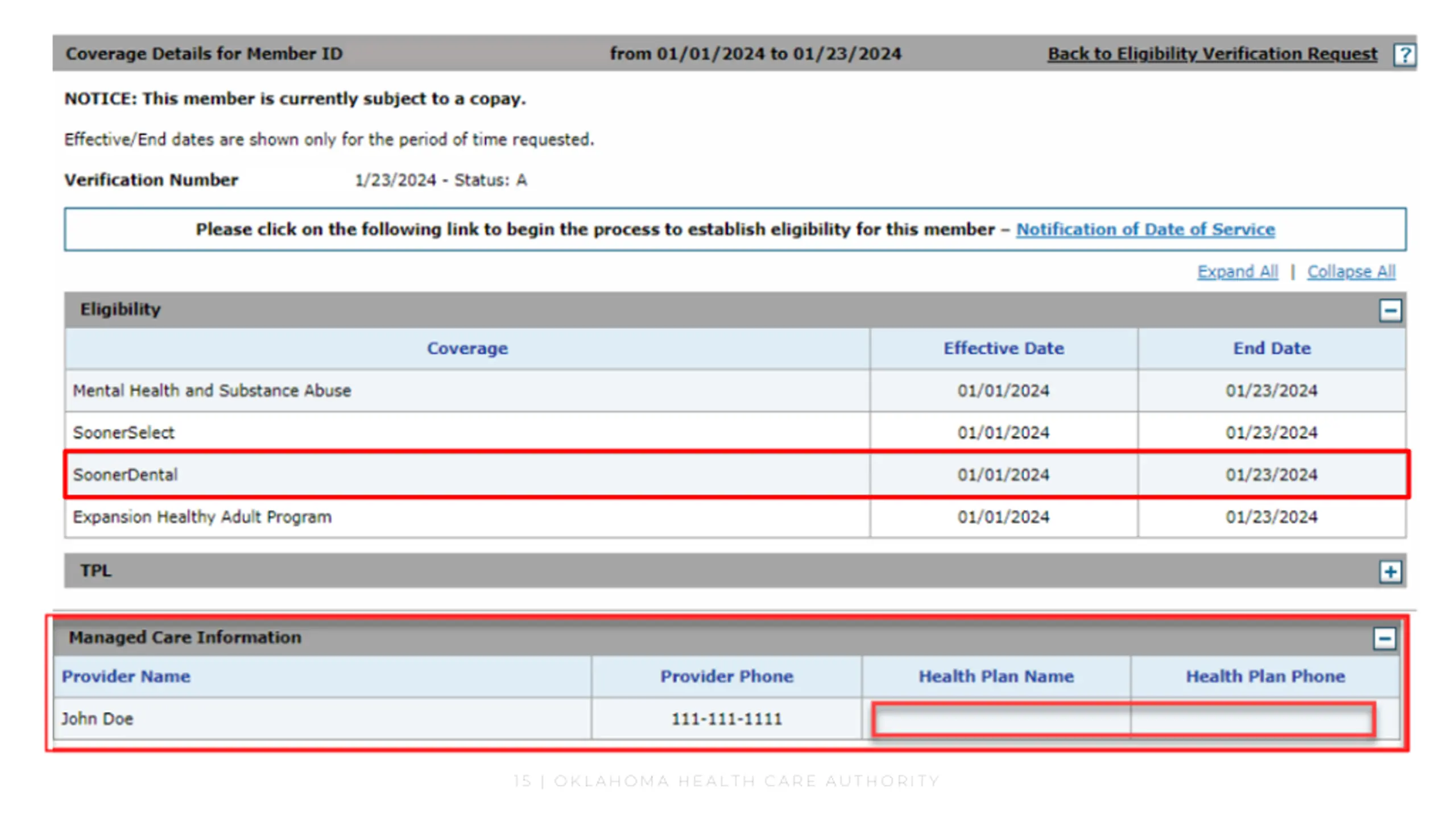Open Notification of Date of Service link
1456x819 pixels.
(1145, 229)
